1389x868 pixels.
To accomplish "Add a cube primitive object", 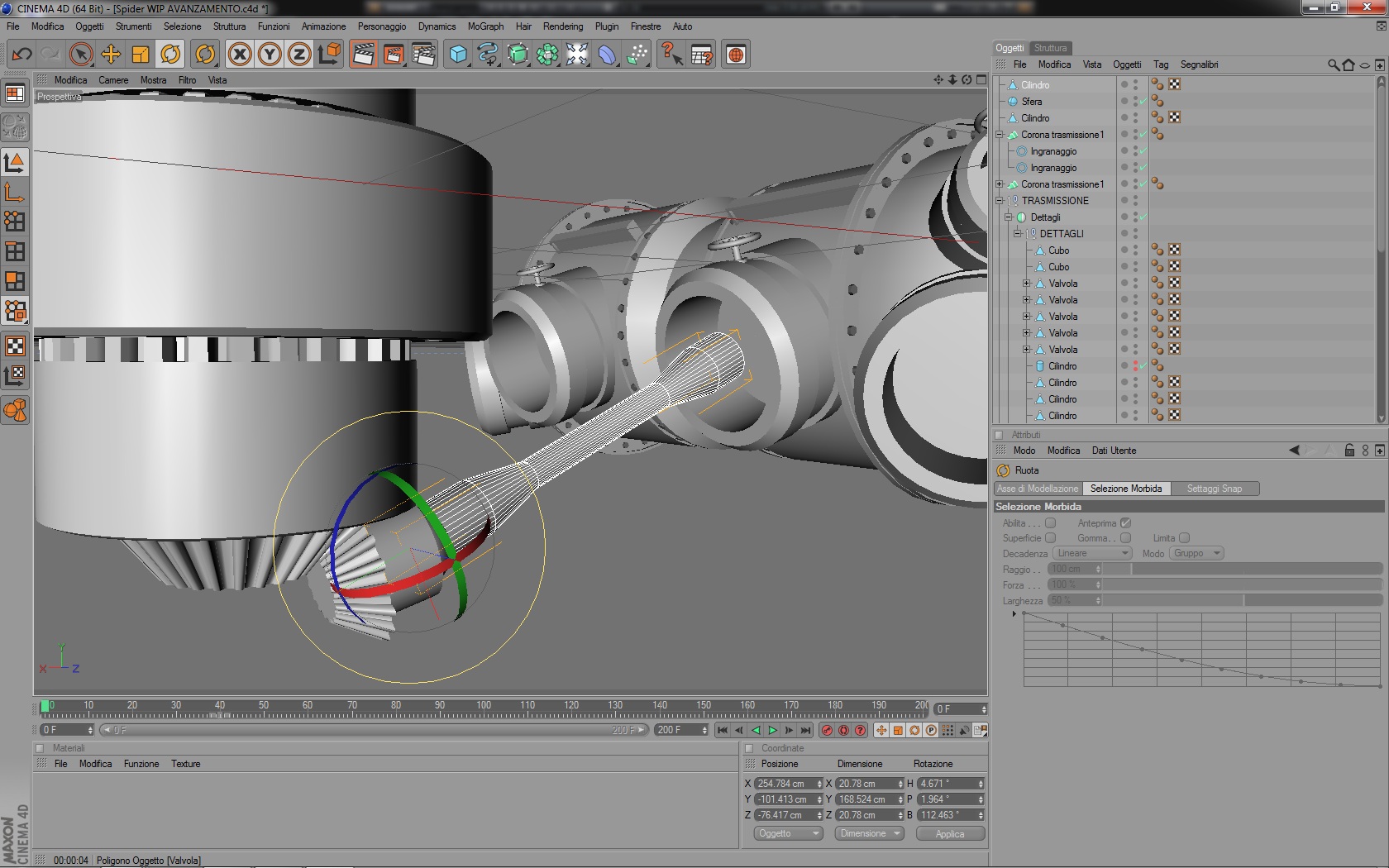I will (x=458, y=55).
